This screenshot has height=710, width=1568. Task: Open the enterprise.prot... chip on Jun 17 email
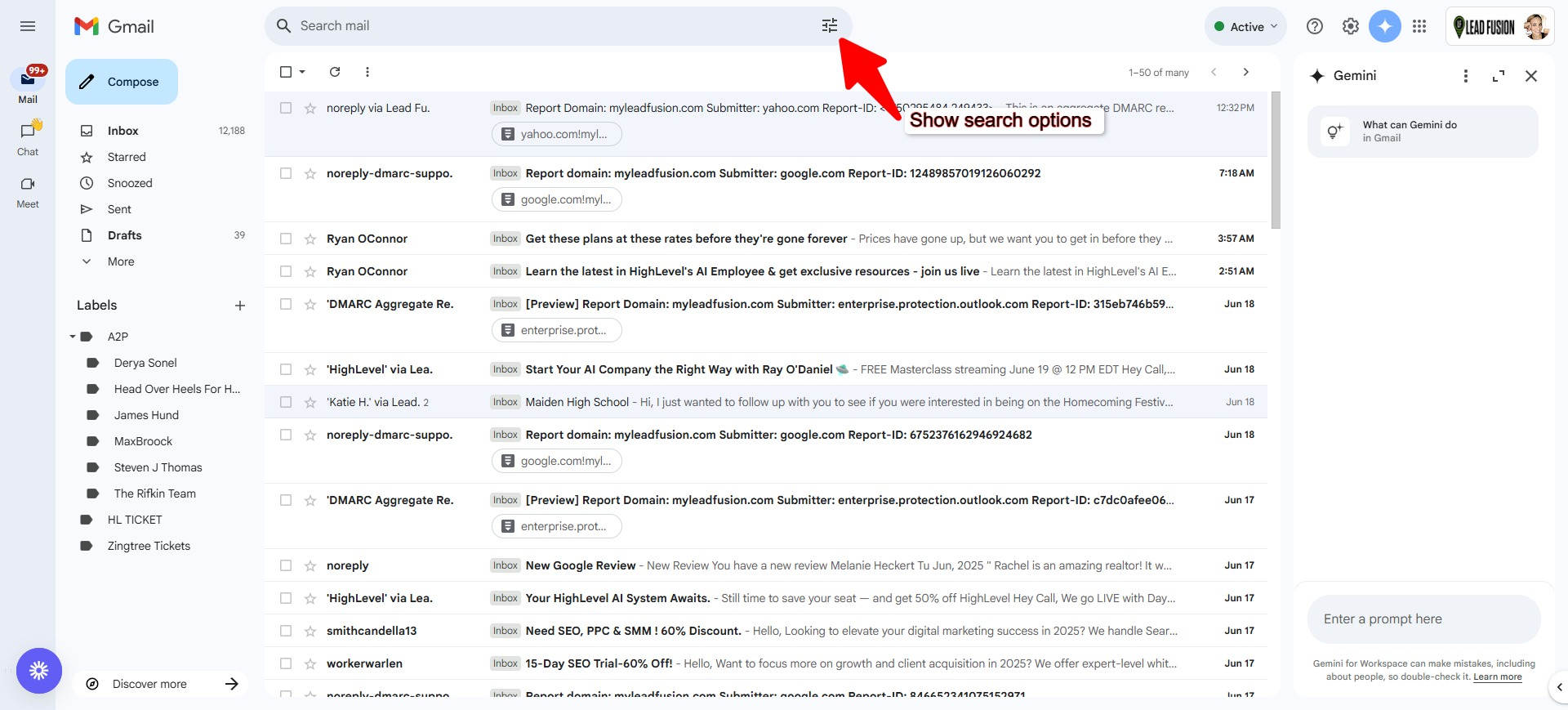[x=556, y=526]
